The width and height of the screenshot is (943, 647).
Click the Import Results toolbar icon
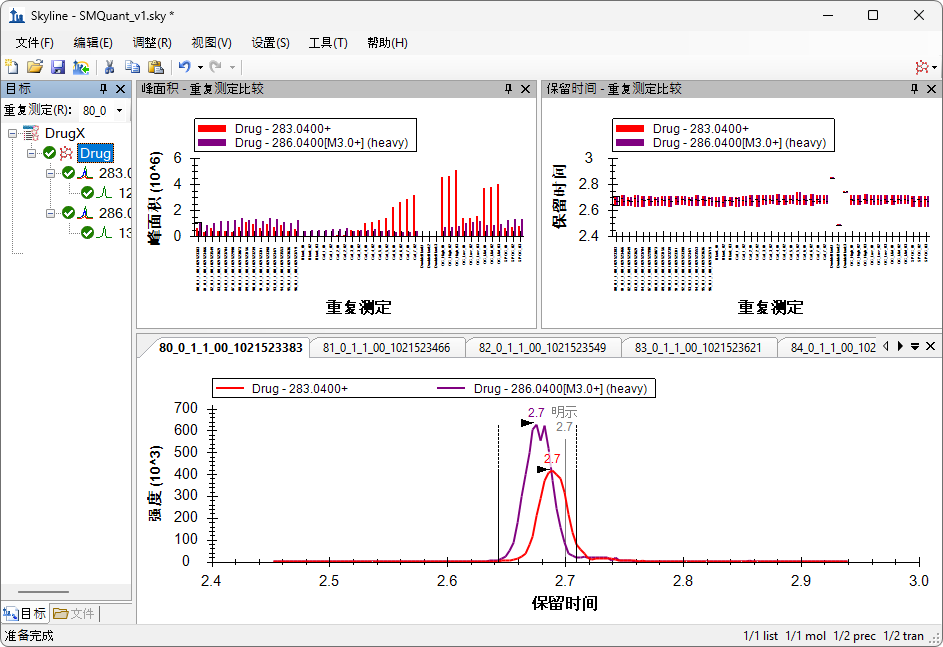[81, 67]
